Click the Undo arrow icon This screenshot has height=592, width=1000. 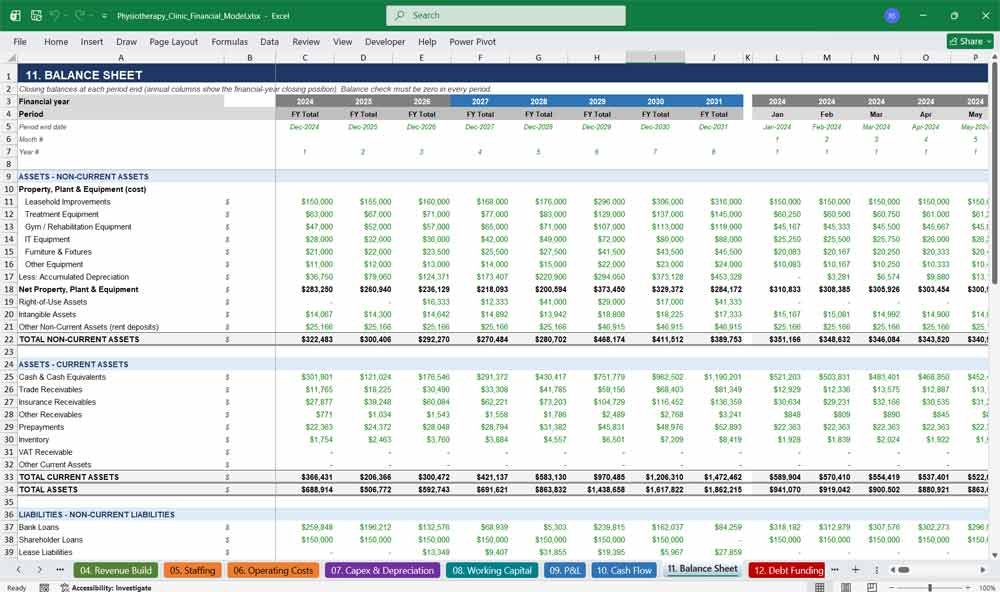(55, 15)
